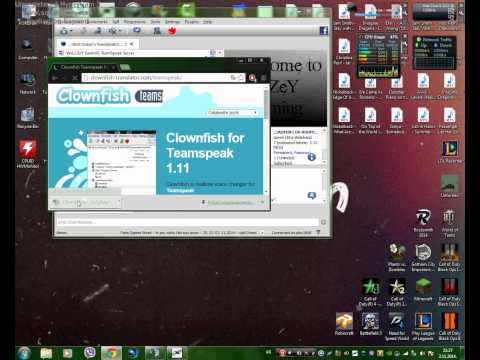Click the translate icon in the address bar
480x360 pixels.
[233, 78]
